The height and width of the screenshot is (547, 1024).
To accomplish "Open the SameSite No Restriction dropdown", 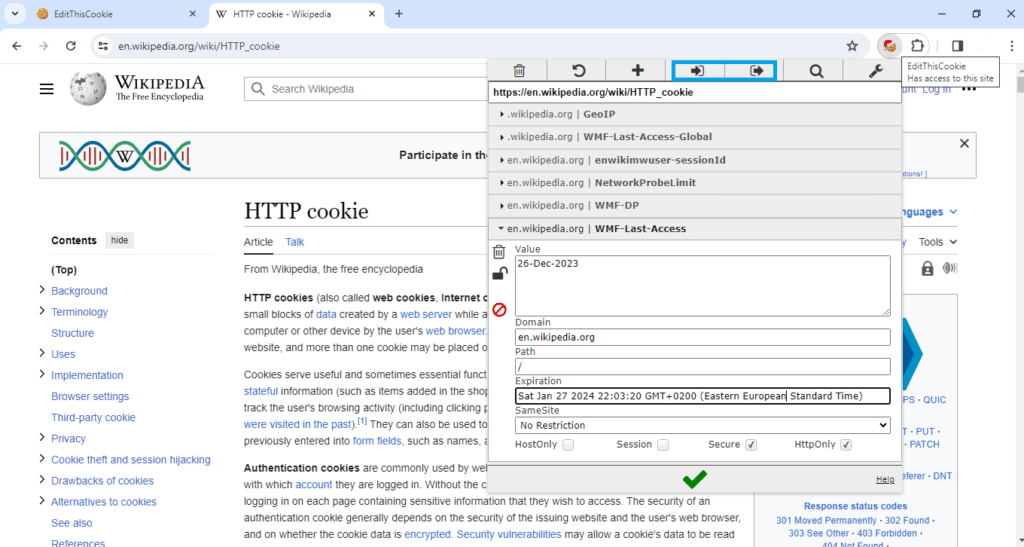I will point(703,426).
